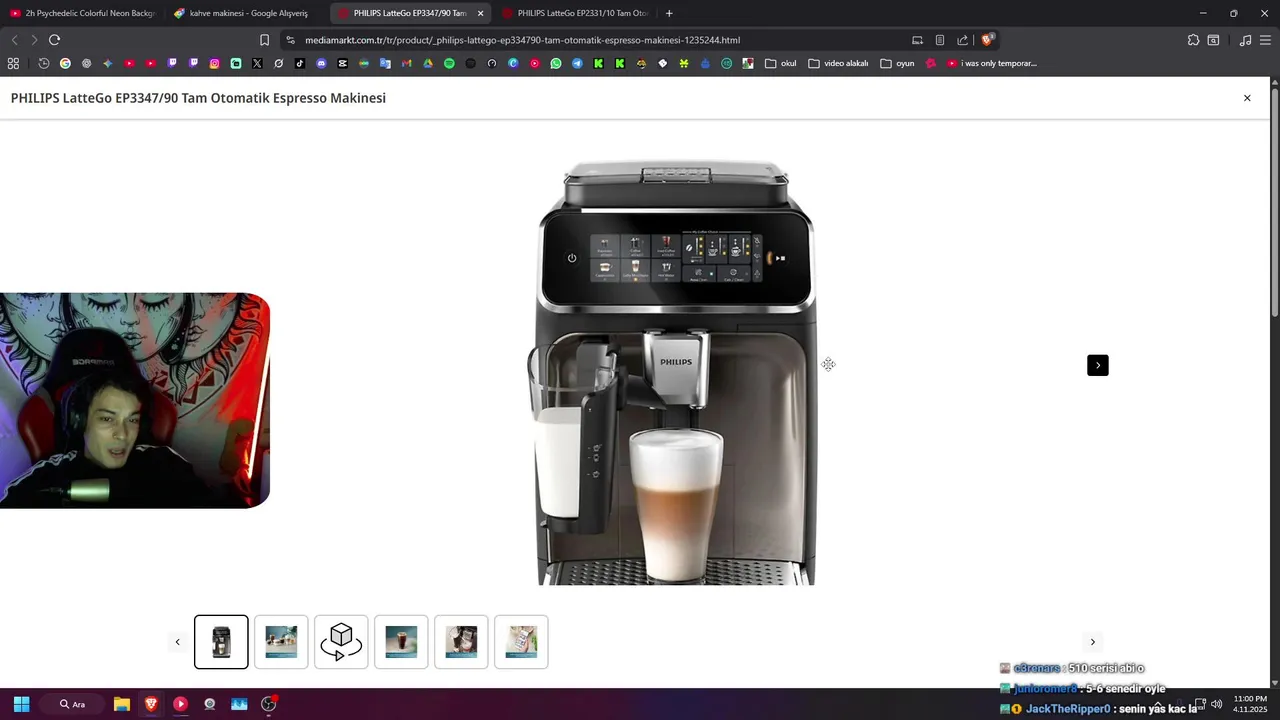Open the Gmail bookmark icon
Screen dimensions: 1280x720
(x=406, y=63)
